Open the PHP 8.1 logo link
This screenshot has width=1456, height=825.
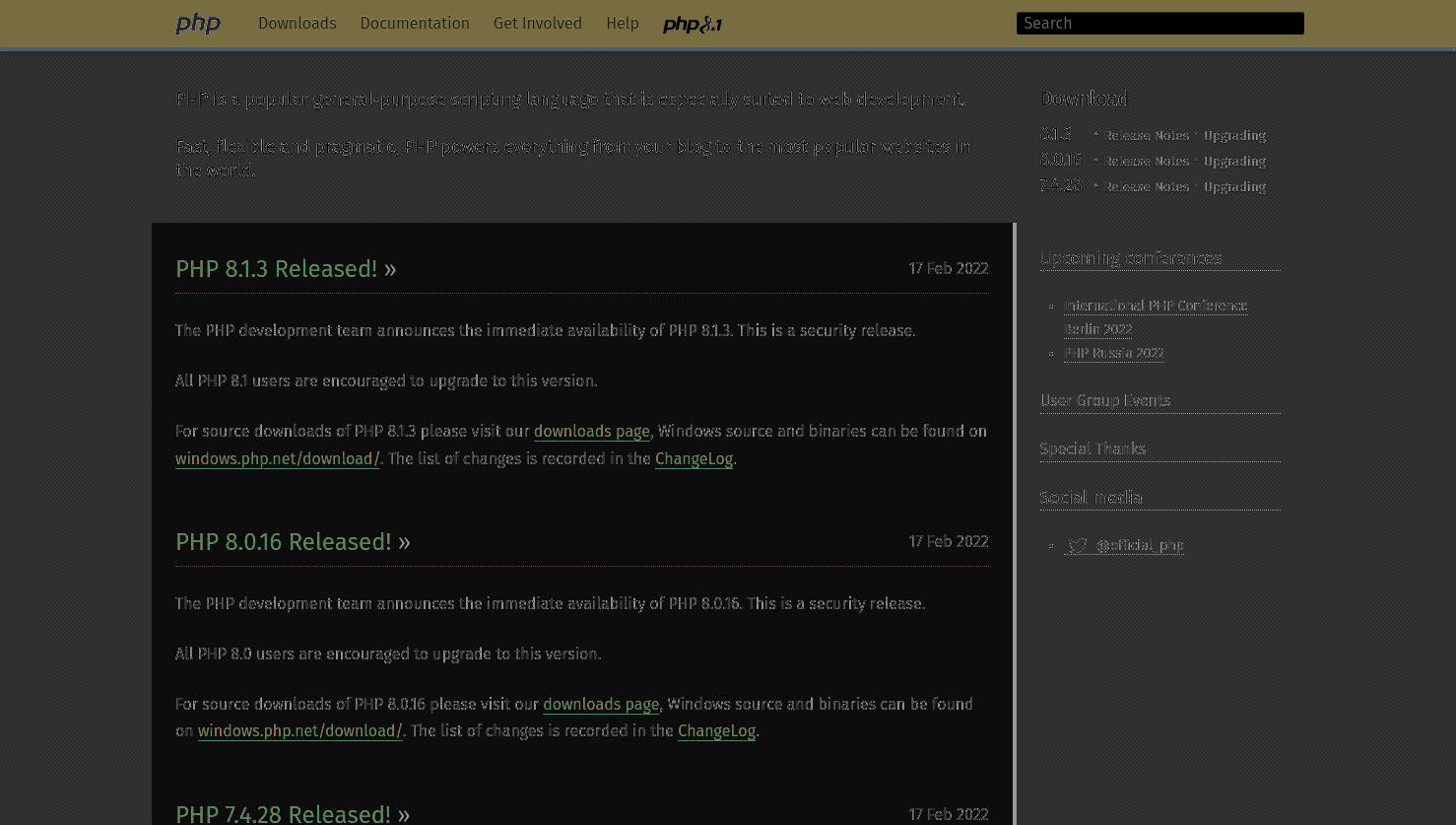[x=693, y=25]
